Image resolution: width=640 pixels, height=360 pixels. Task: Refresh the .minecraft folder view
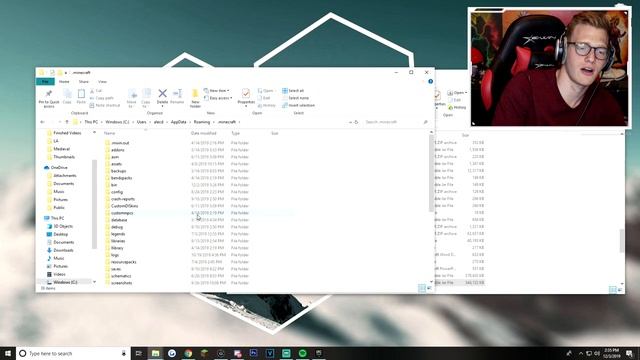pyautogui.click(x=356, y=122)
